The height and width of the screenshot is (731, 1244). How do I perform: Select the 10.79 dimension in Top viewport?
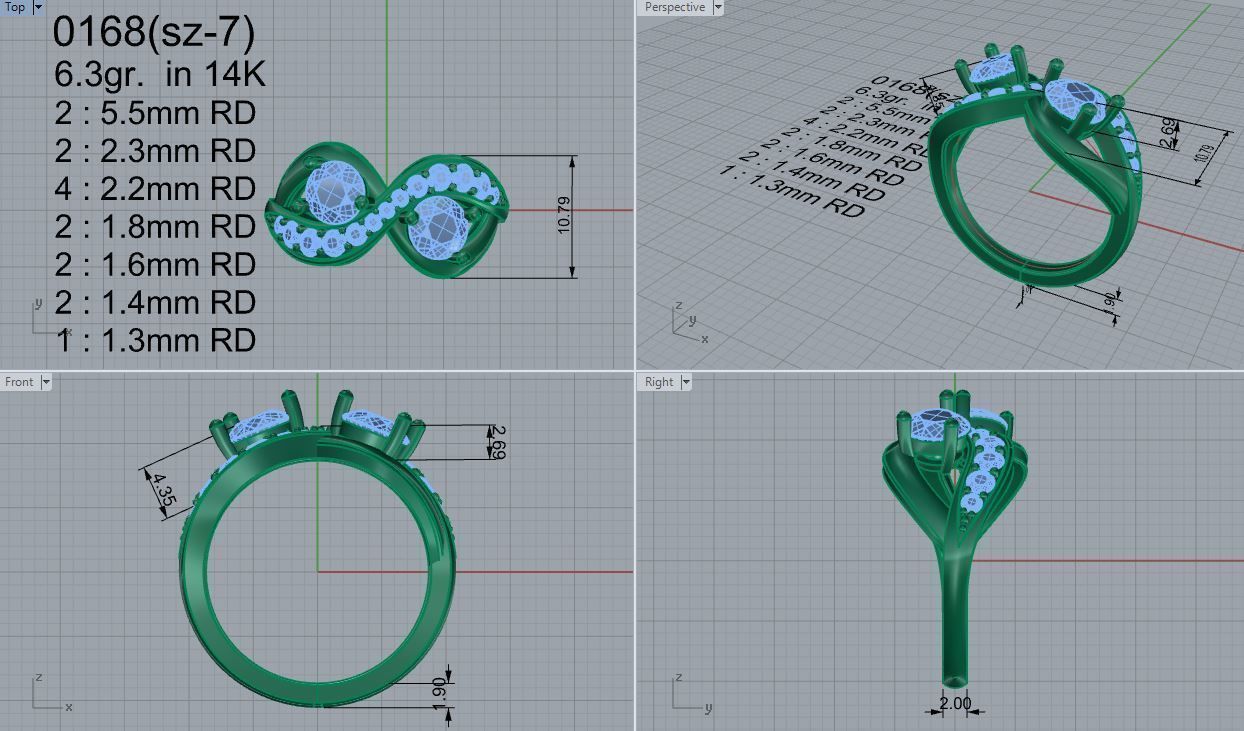click(x=563, y=216)
